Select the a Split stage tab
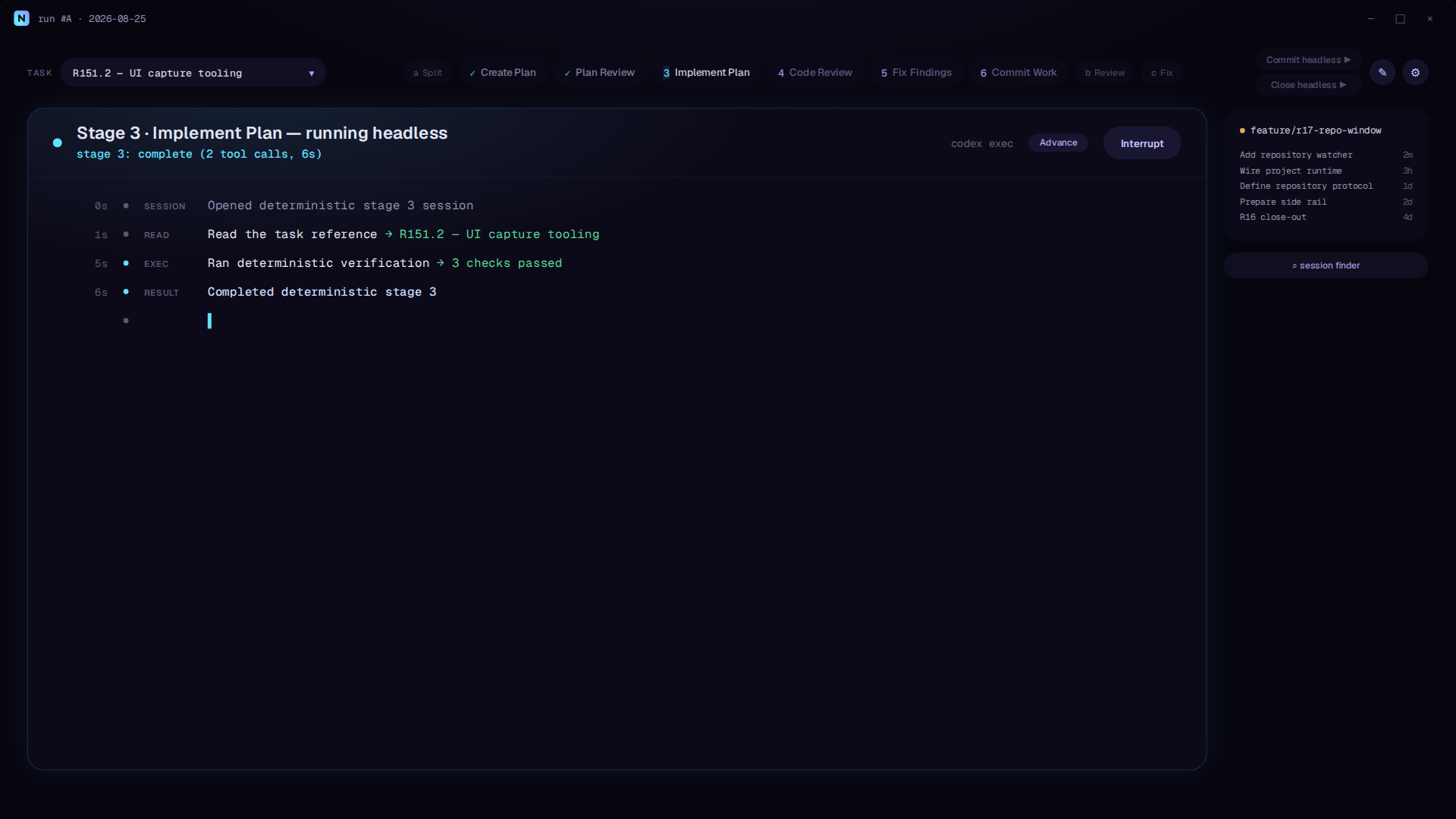This screenshot has width=1456, height=819. coord(428,73)
